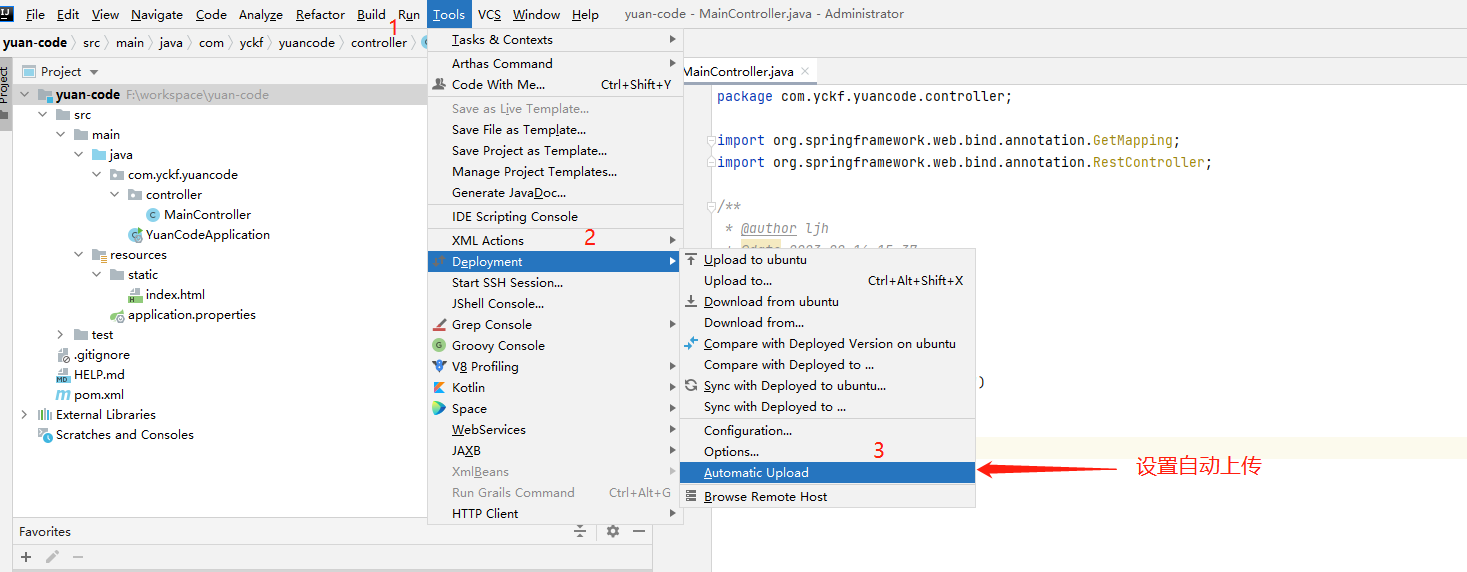Viewport: 1467px width, 572px height.
Task: Expand the test folder arrow
Action: click(61, 335)
